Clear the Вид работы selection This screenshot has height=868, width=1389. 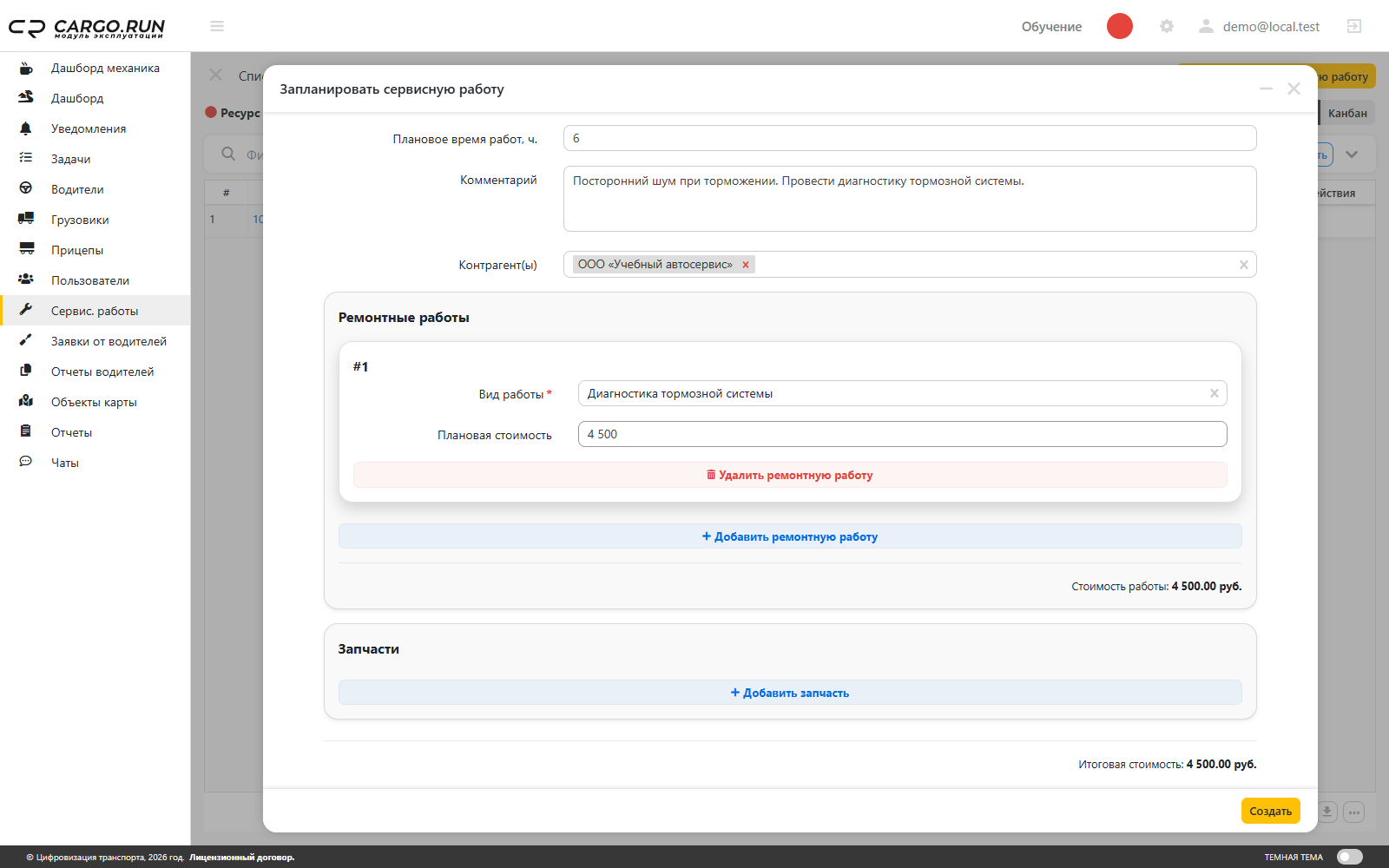(1215, 393)
